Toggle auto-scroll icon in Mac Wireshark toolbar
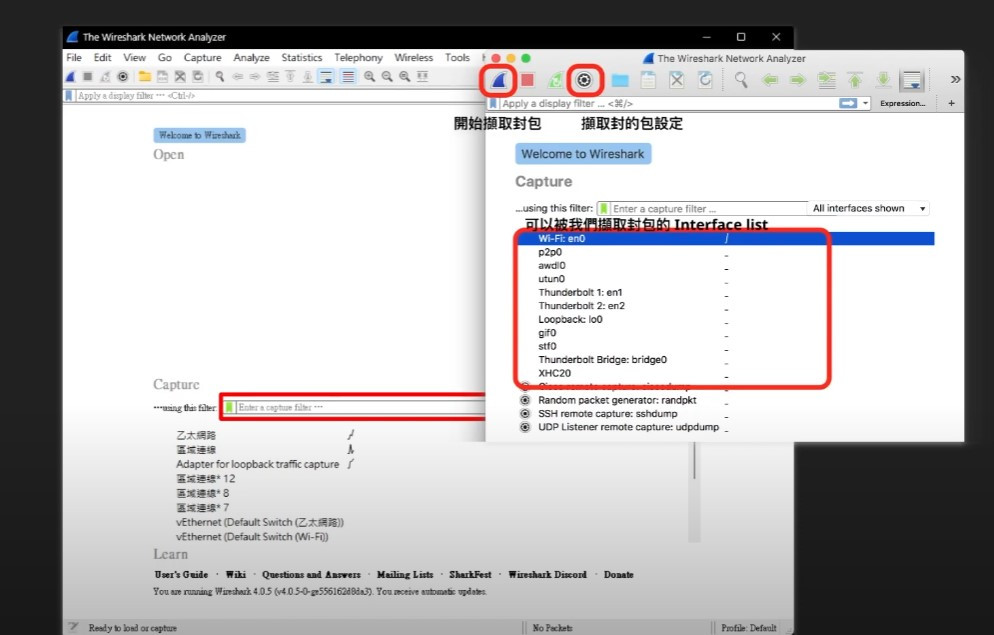The width and height of the screenshot is (994, 635). click(x=912, y=80)
